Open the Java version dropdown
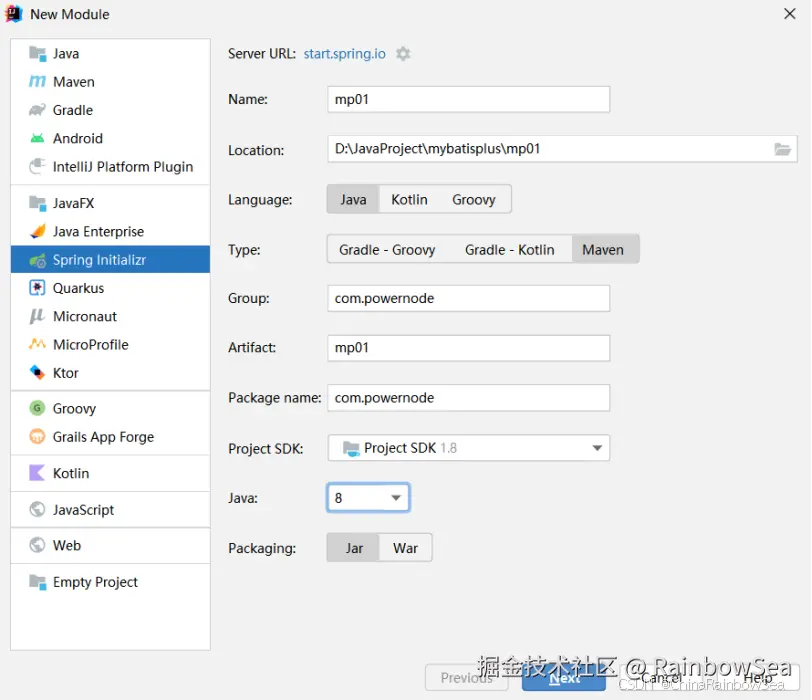This screenshot has width=812, height=700. click(x=368, y=498)
